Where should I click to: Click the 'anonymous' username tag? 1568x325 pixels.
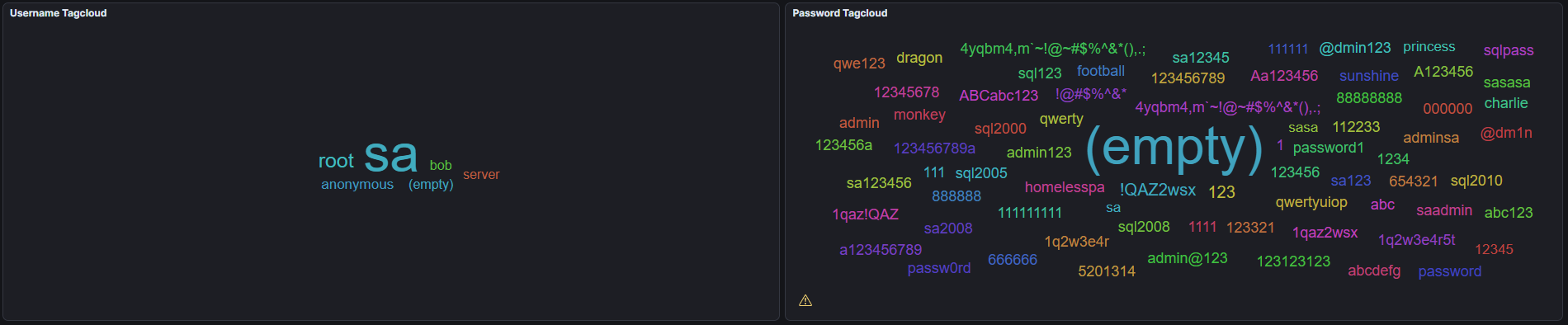coord(357,185)
